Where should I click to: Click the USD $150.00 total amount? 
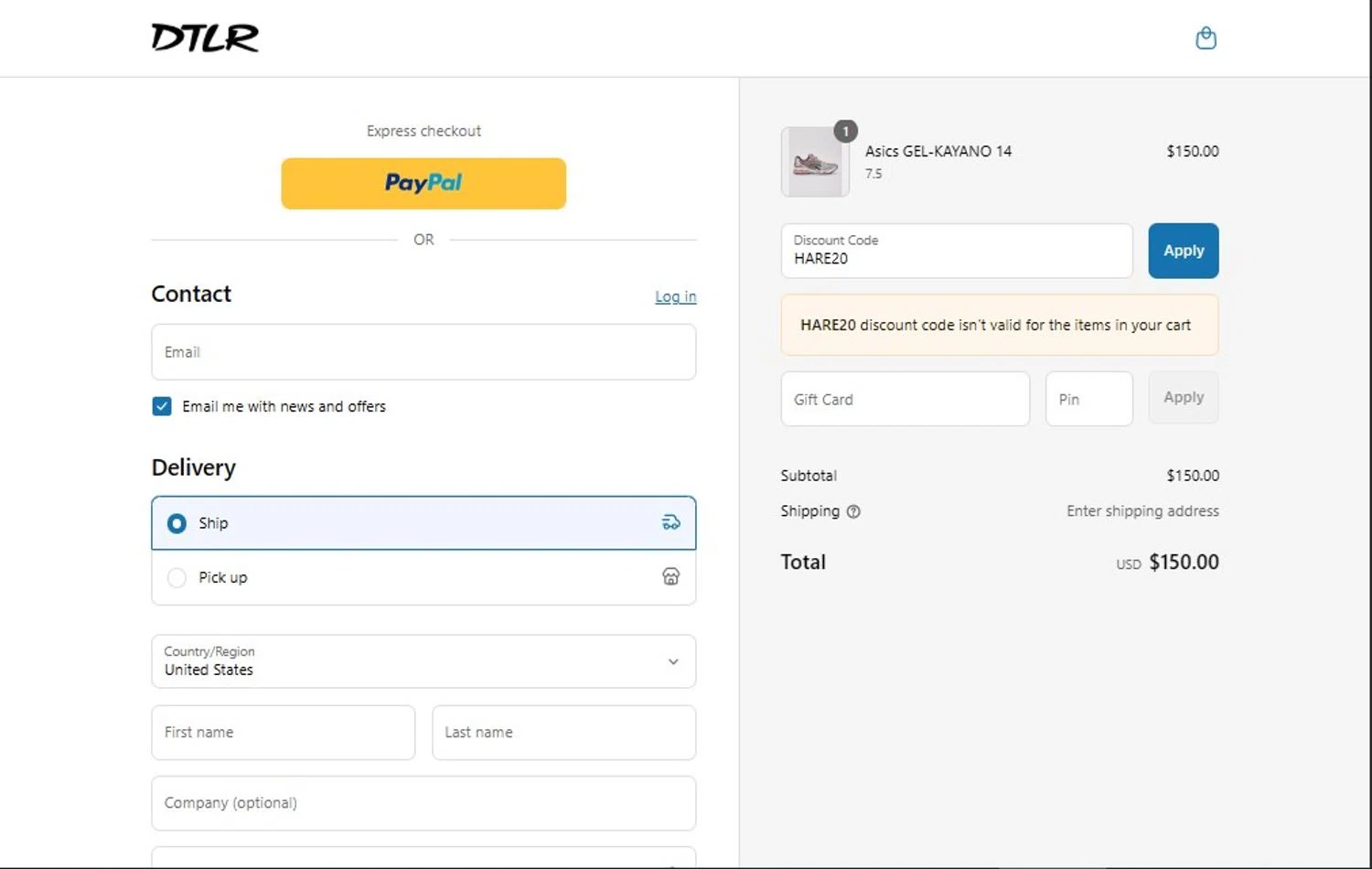point(1167,563)
